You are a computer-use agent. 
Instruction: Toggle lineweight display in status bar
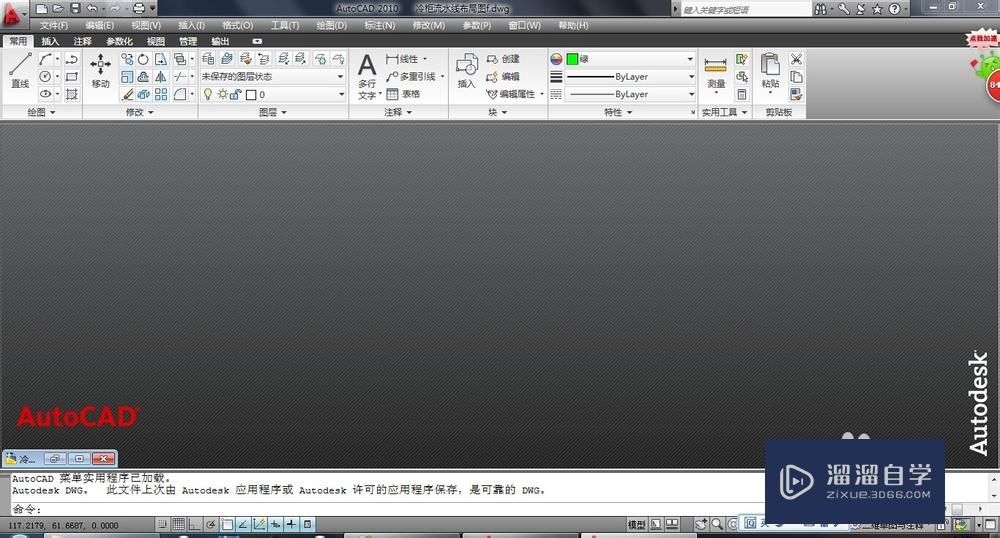point(291,524)
